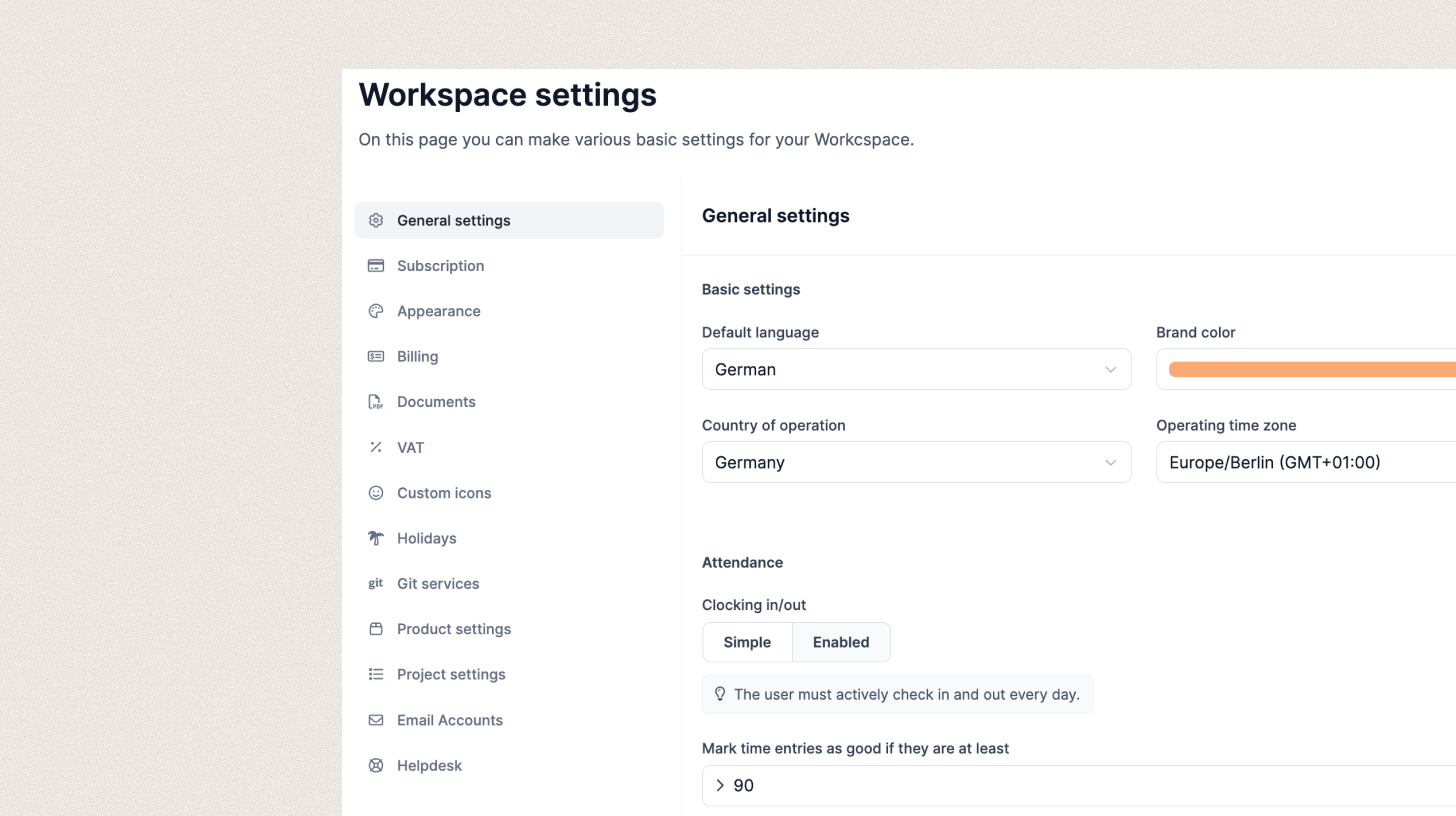
Task: Click the Git services git icon
Action: (x=376, y=583)
